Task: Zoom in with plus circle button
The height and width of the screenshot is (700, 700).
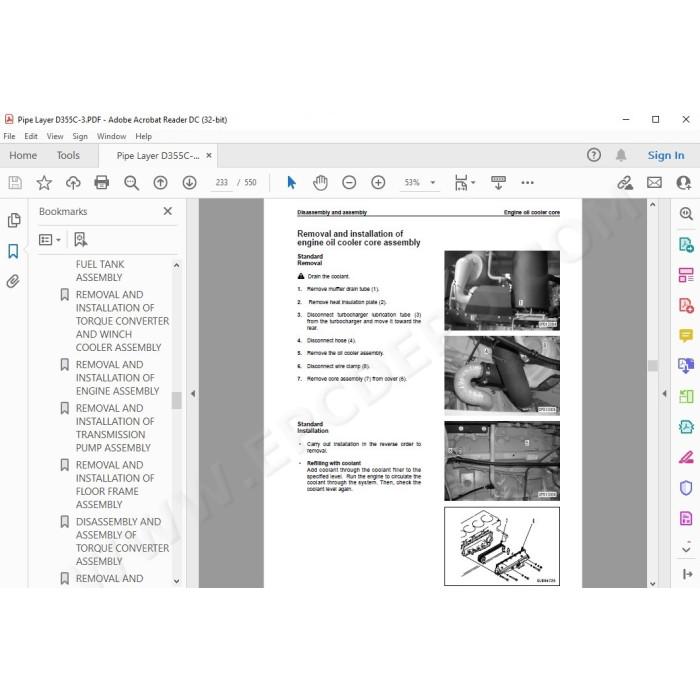Action: click(378, 183)
